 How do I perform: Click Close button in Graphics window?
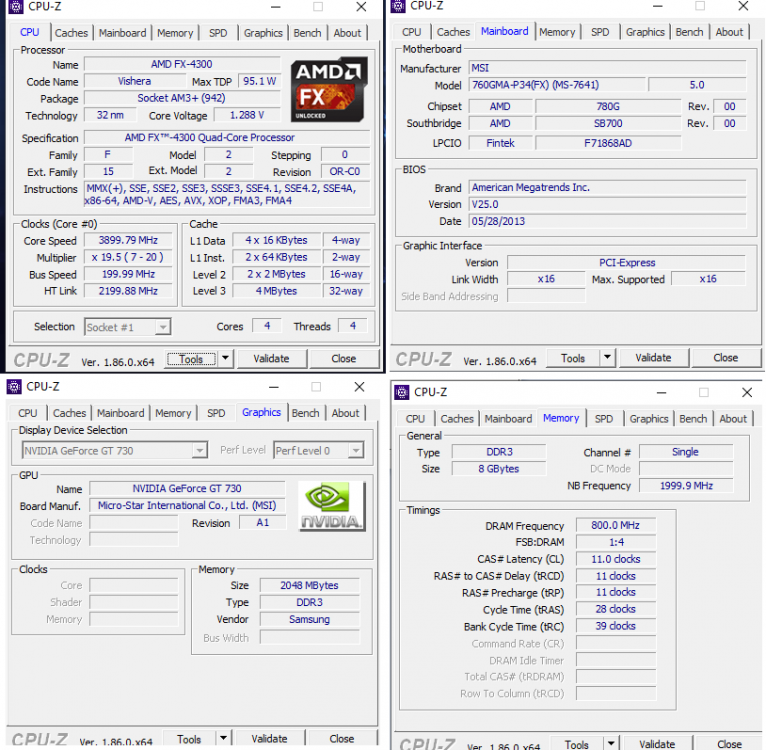click(x=341, y=738)
